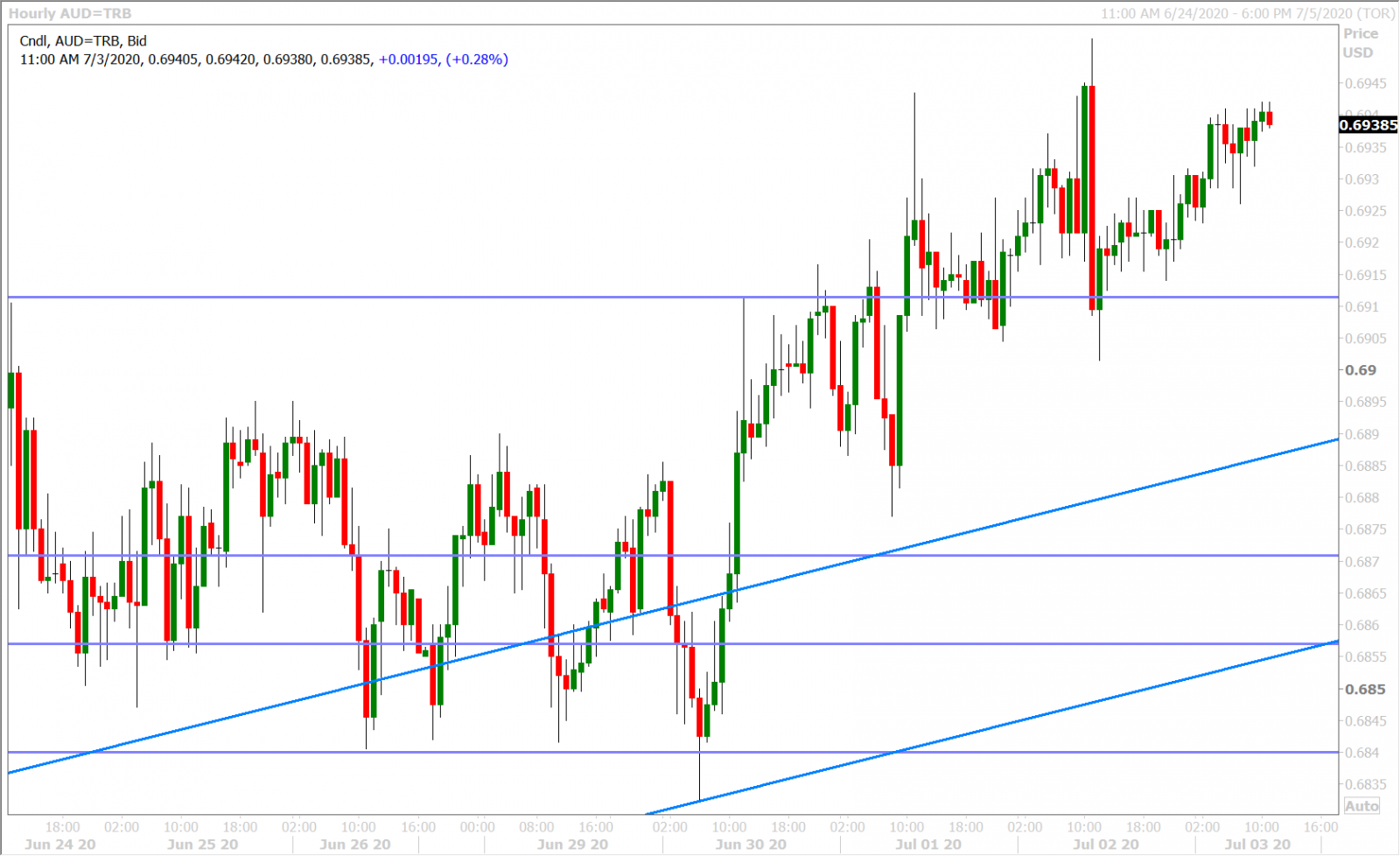
Task: Click the chart date range text at top right
Action: pos(1248,14)
